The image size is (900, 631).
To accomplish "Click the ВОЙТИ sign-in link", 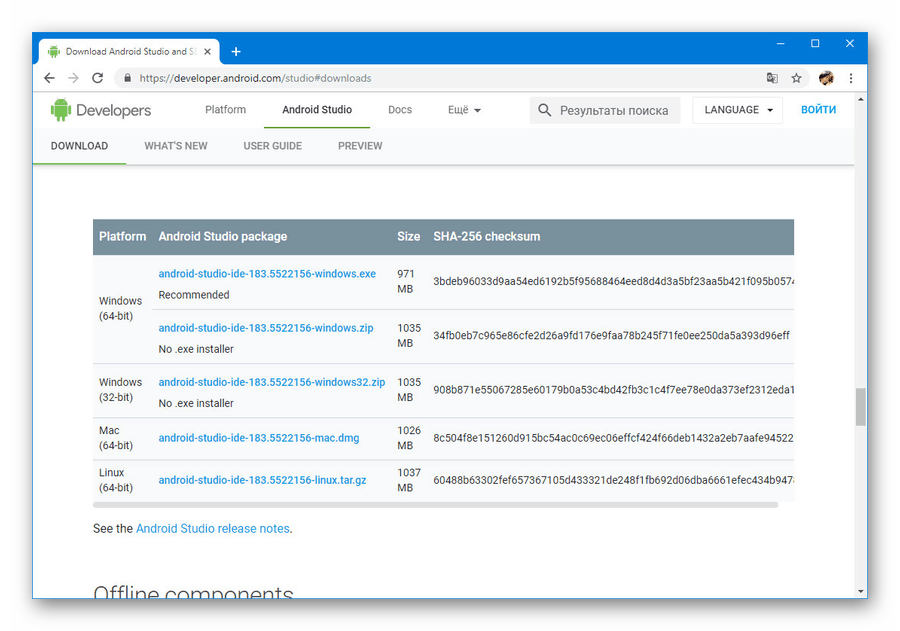I will [818, 110].
